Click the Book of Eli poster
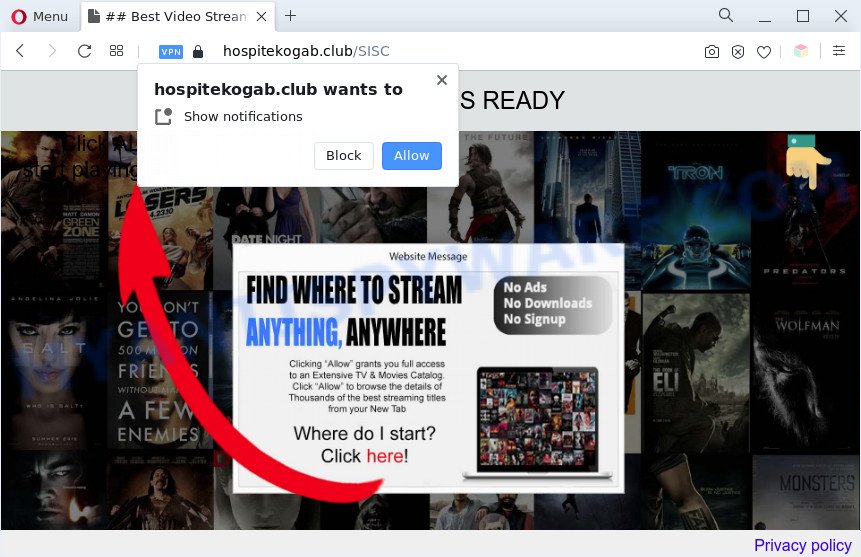 click(x=696, y=374)
